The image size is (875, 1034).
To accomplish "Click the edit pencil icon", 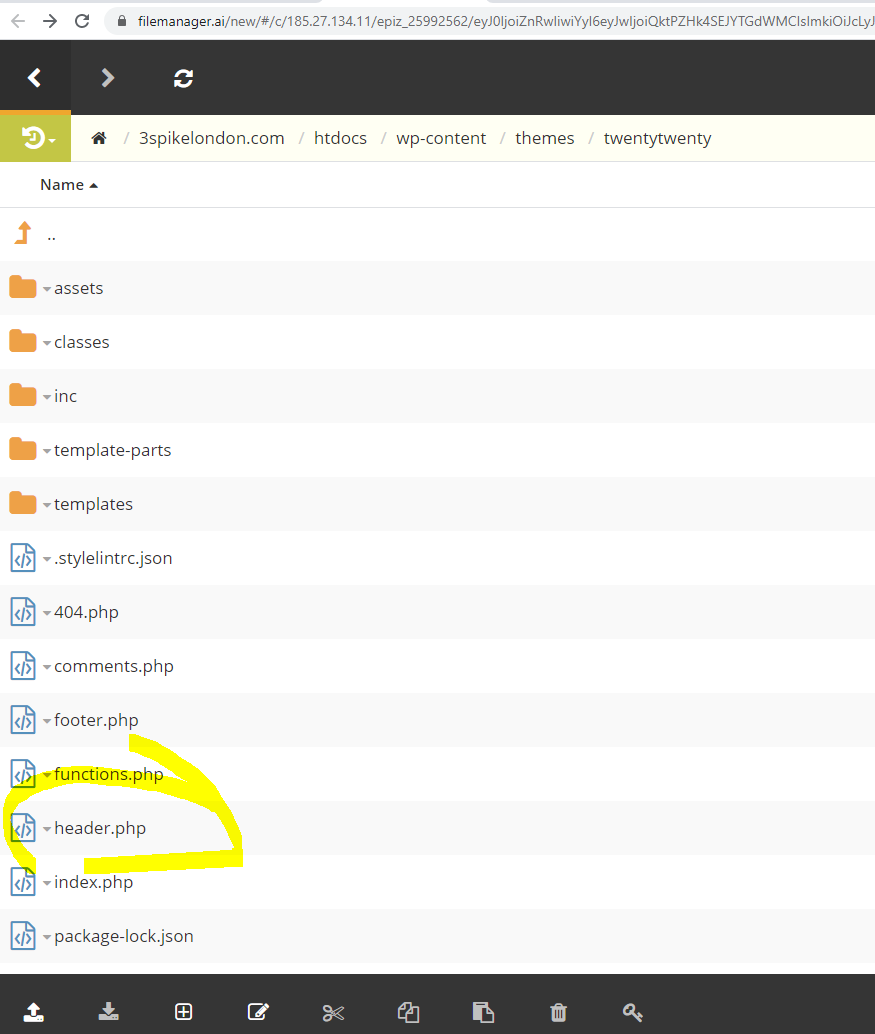I will tap(258, 1012).
